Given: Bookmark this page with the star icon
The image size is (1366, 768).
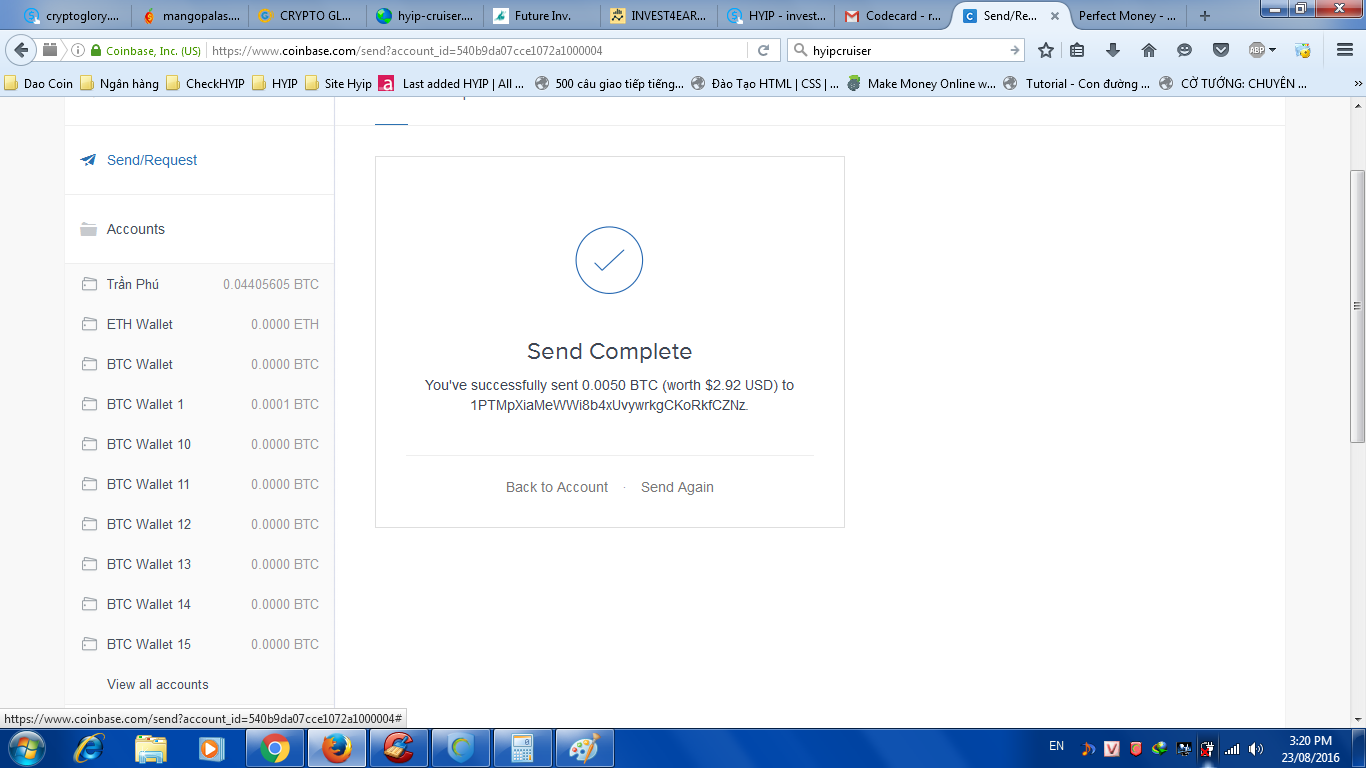Looking at the screenshot, I should (1046, 50).
